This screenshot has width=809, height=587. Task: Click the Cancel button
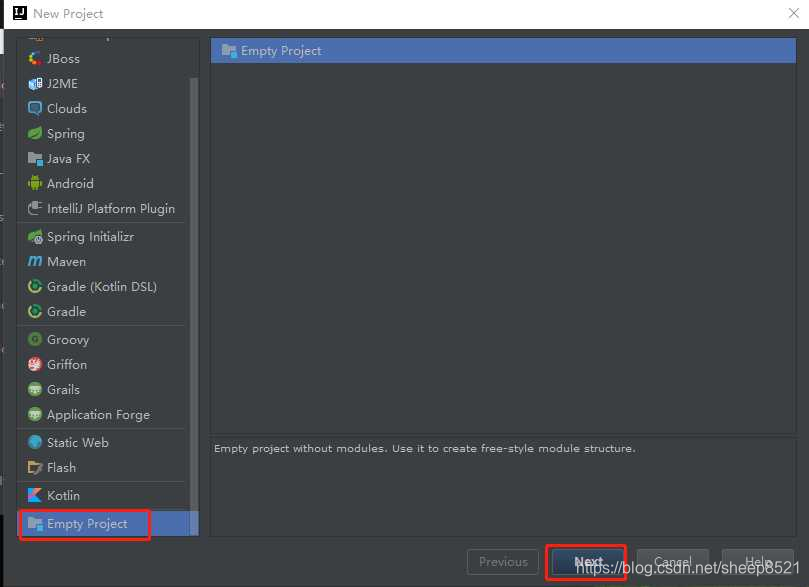pos(672,562)
